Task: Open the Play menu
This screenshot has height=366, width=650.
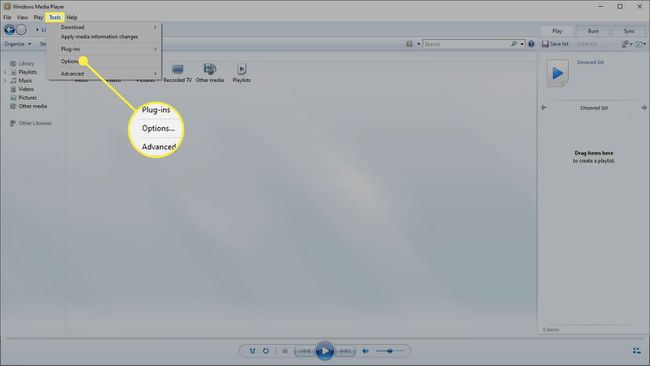Action: (x=38, y=17)
